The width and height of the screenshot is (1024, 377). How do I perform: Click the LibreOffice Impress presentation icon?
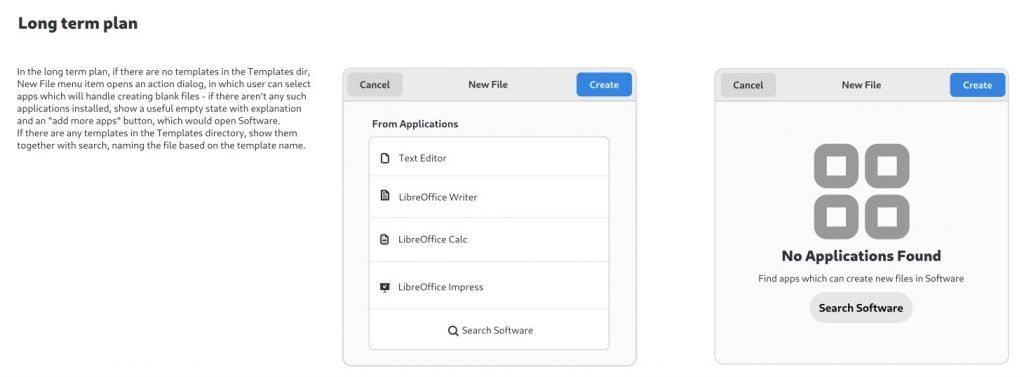(x=385, y=287)
